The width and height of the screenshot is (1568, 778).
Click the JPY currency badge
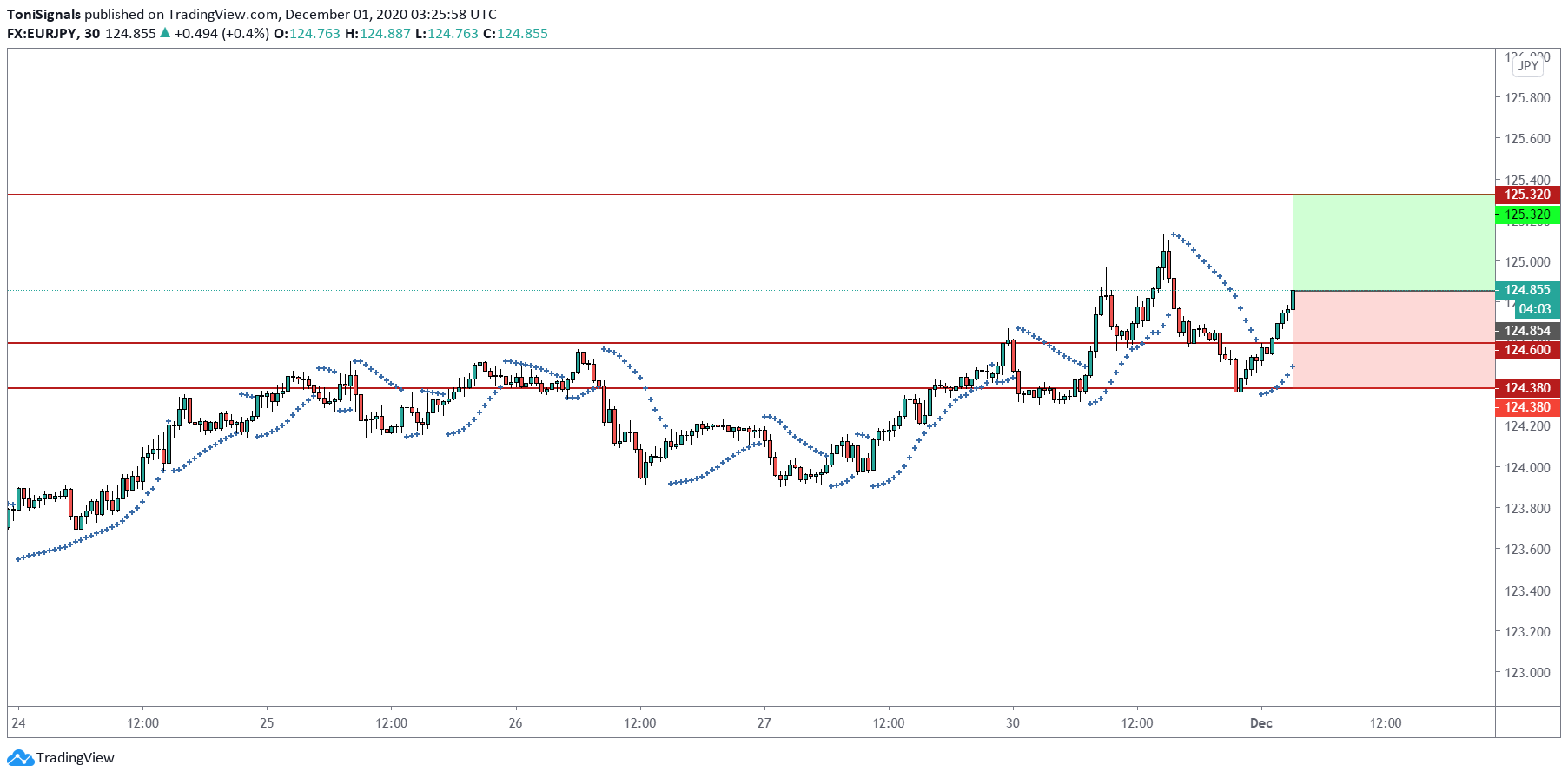1528,66
